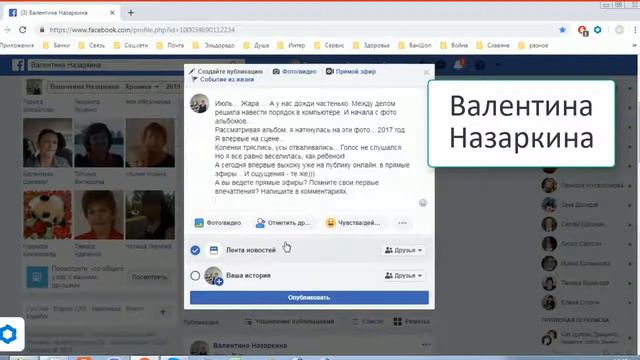The height and width of the screenshot is (360, 640).
Task: Open the Соц.сети bookmarks folder
Action: (x=131, y=45)
